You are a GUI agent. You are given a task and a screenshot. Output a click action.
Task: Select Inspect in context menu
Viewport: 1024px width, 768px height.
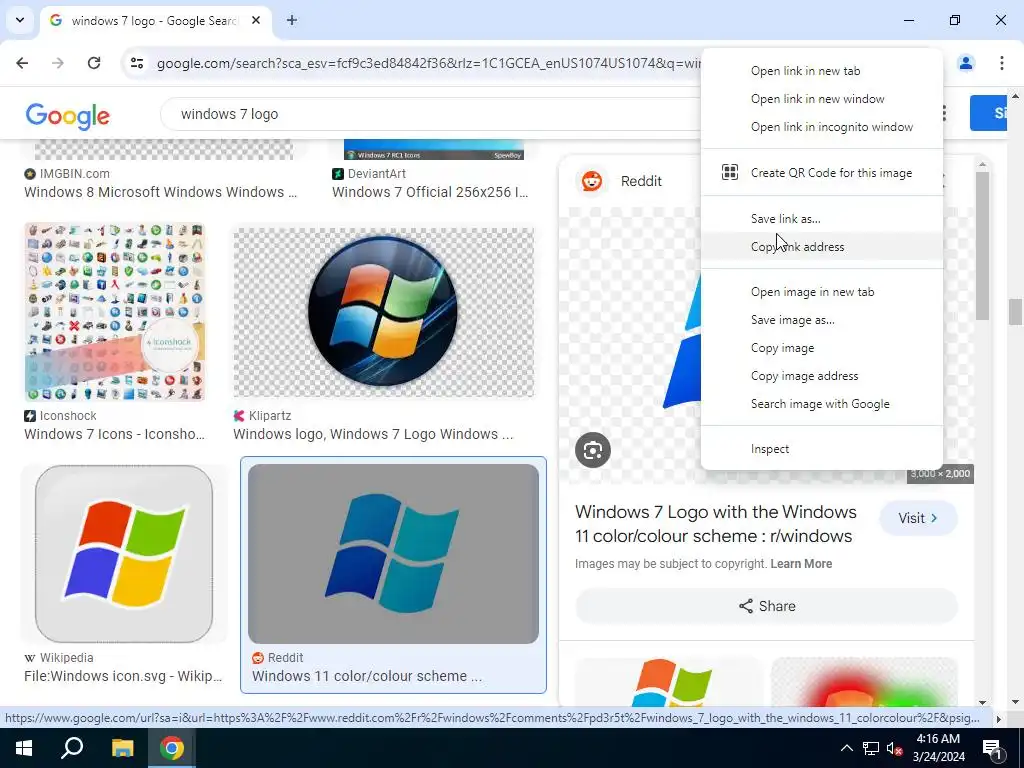(822, 449)
